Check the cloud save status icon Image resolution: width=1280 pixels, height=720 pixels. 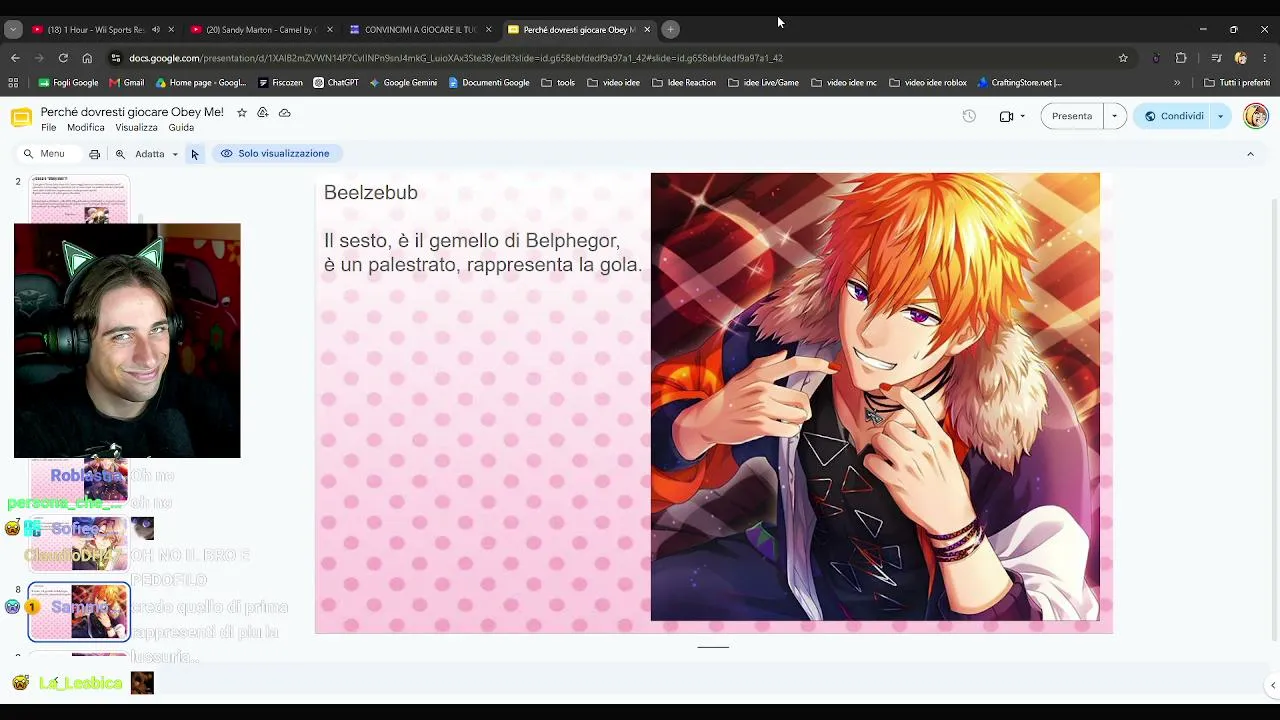point(285,113)
